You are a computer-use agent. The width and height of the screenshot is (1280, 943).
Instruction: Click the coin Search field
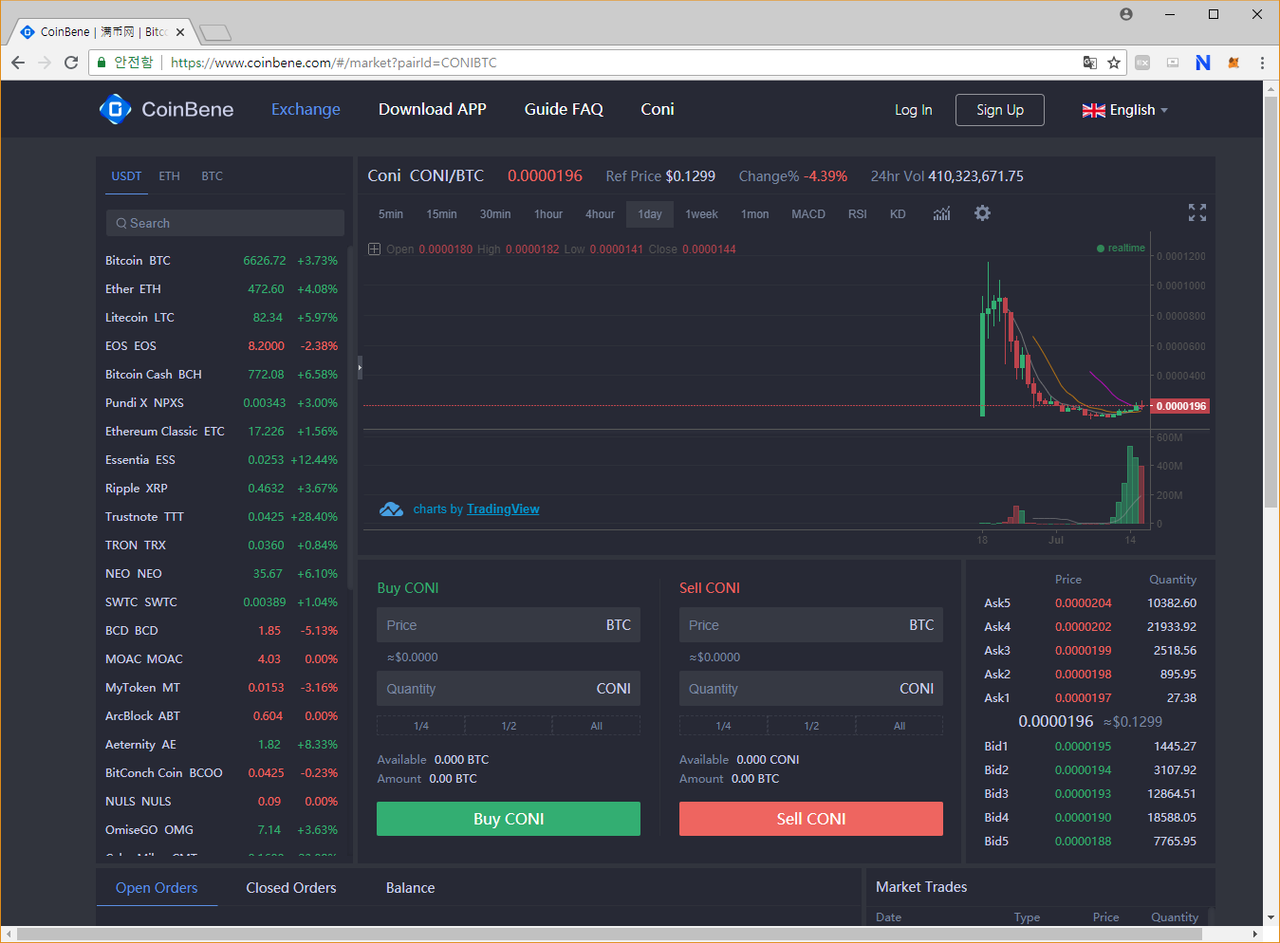coord(225,223)
